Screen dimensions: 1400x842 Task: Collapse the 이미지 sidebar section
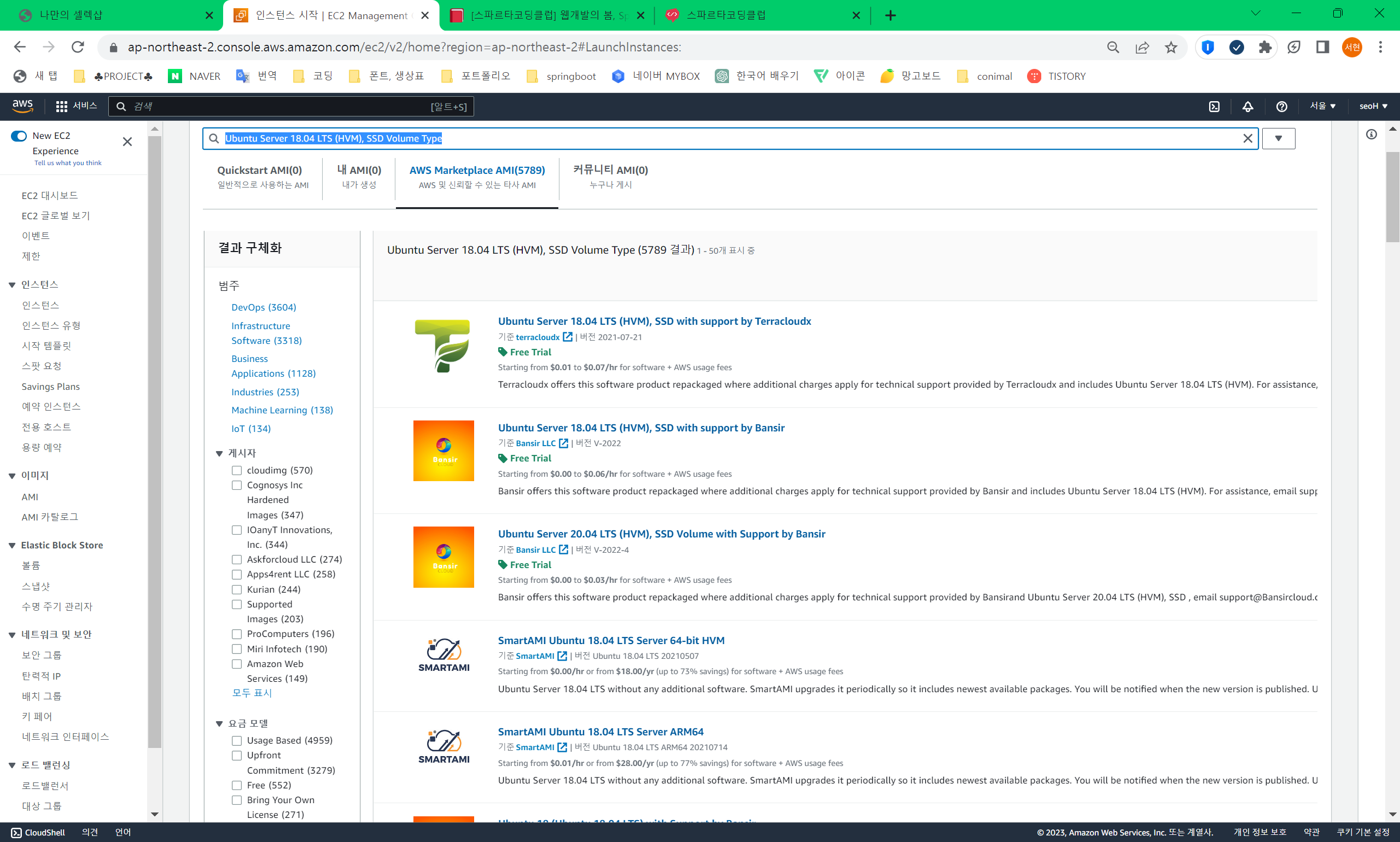[x=12, y=476]
